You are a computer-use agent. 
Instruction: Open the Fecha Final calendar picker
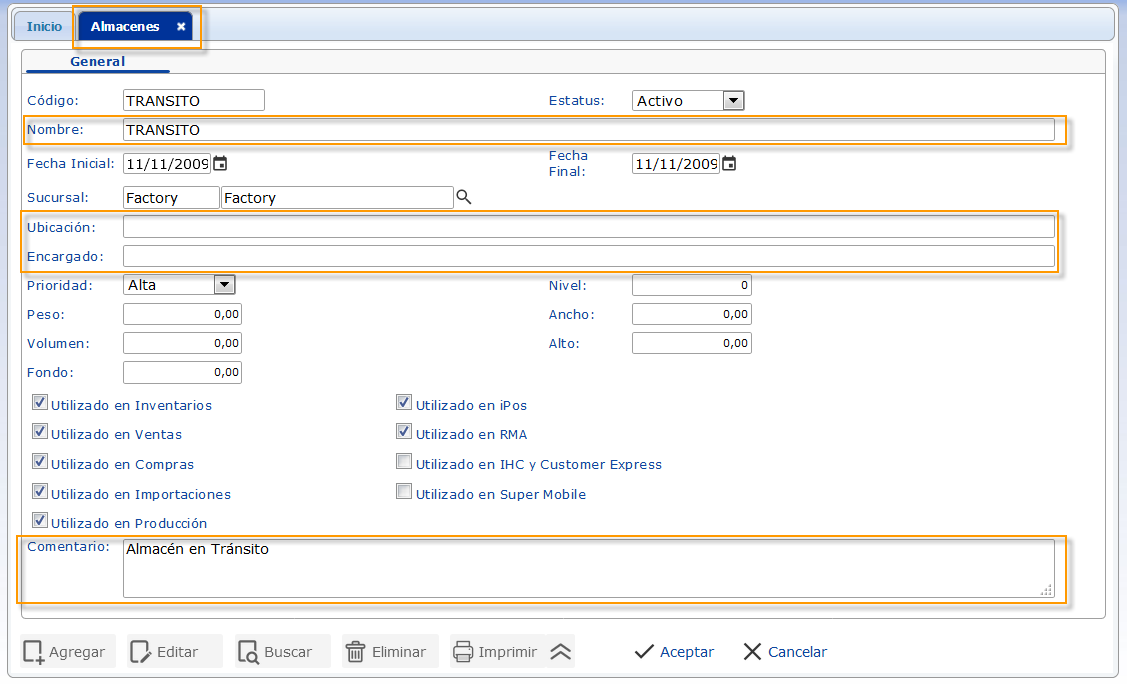click(729, 164)
